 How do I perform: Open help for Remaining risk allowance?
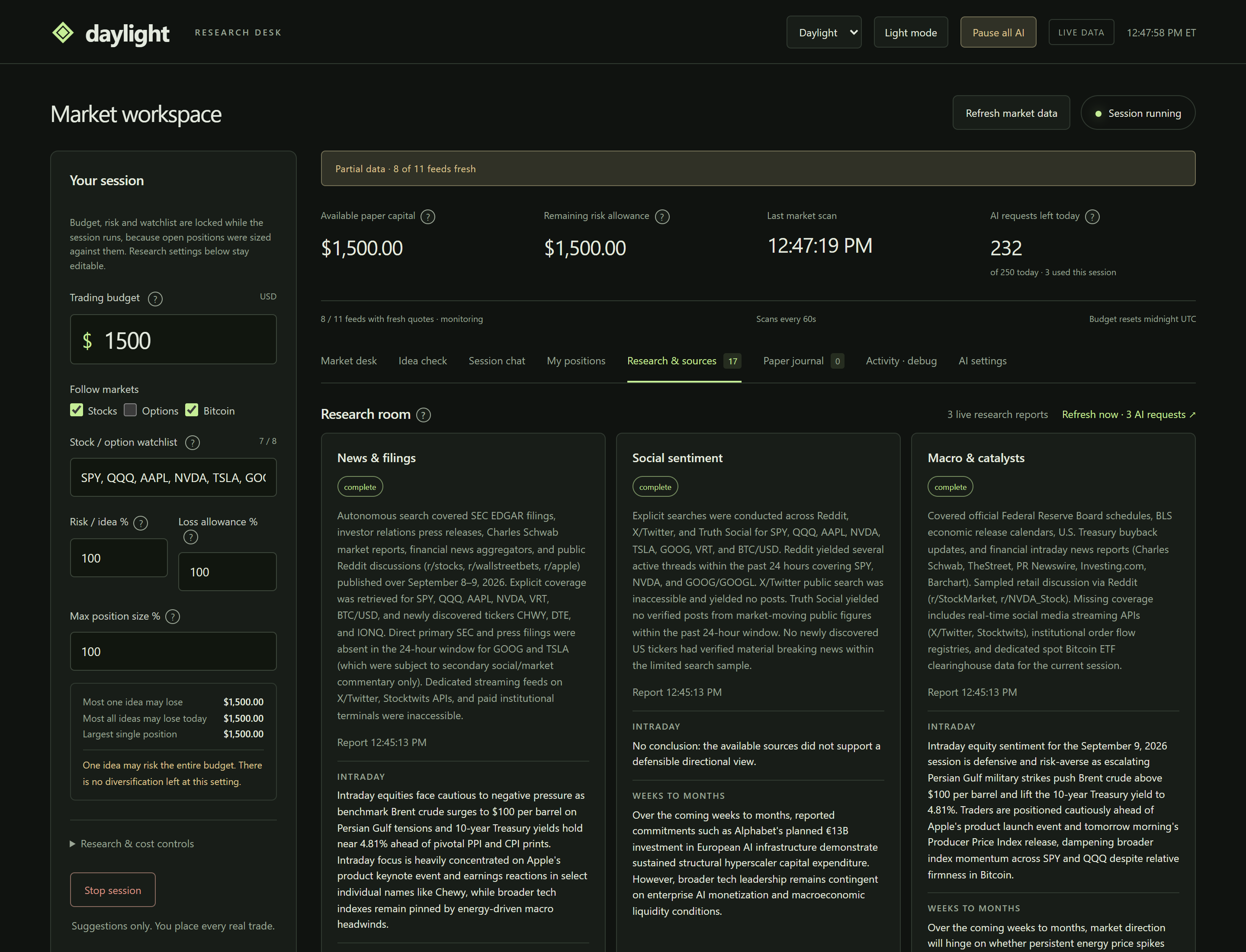pos(662,216)
